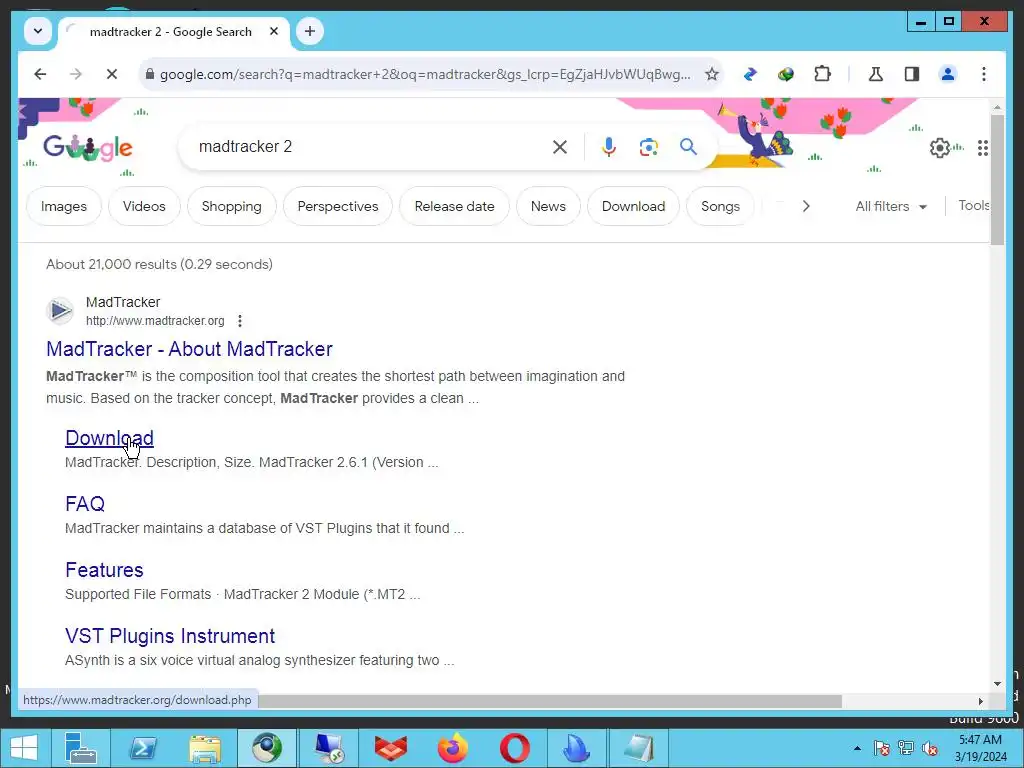The width and height of the screenshot is (1024, 768).
Task: Open Server Manager from taskbar
Action: [81, 748]
